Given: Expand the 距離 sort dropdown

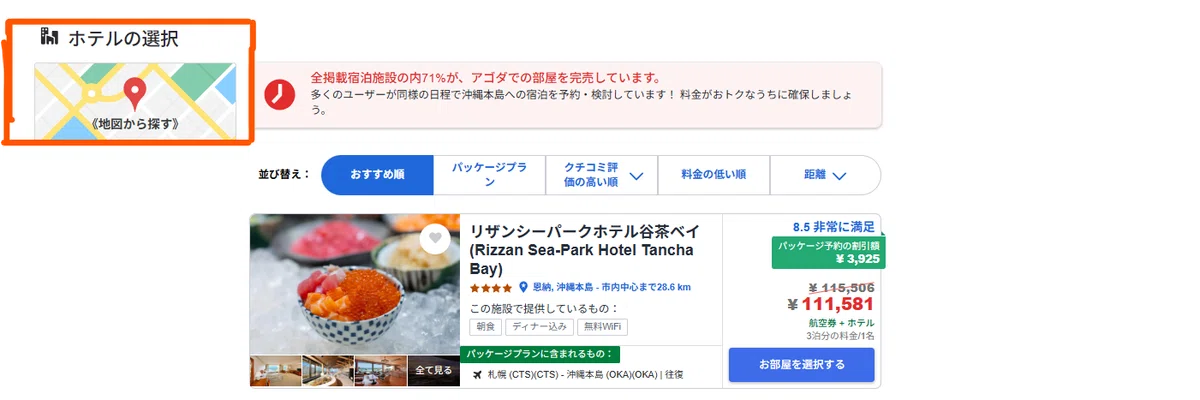Looking at the screenshot, I should tap(825, 175).
